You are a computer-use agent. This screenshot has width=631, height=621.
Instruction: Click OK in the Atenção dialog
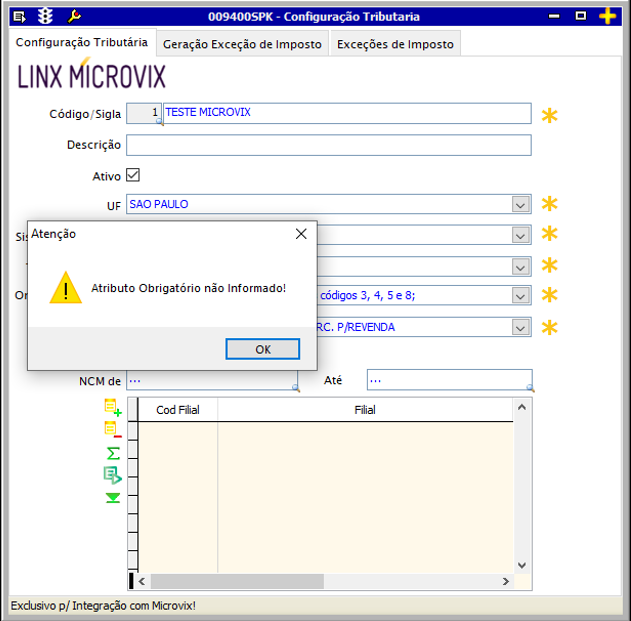point(263,349)
